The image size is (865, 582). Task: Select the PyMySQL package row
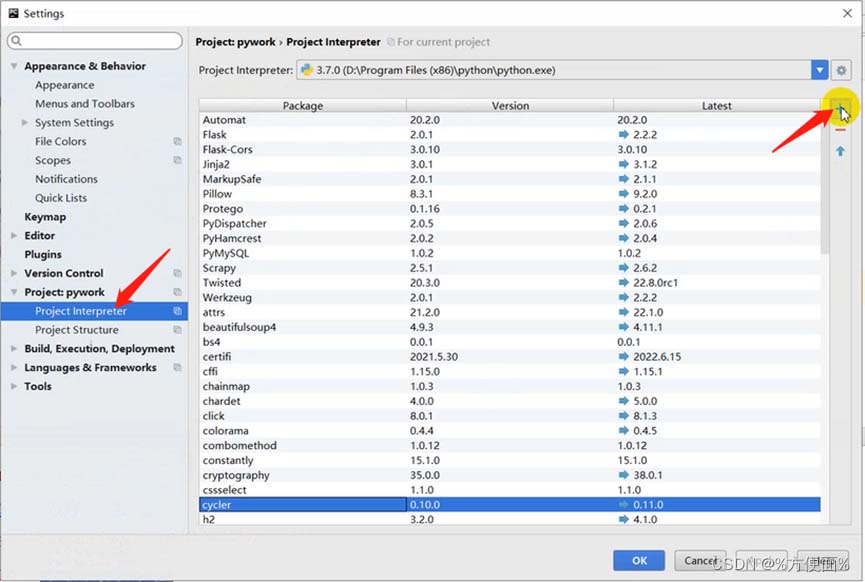tap(510, 253)
